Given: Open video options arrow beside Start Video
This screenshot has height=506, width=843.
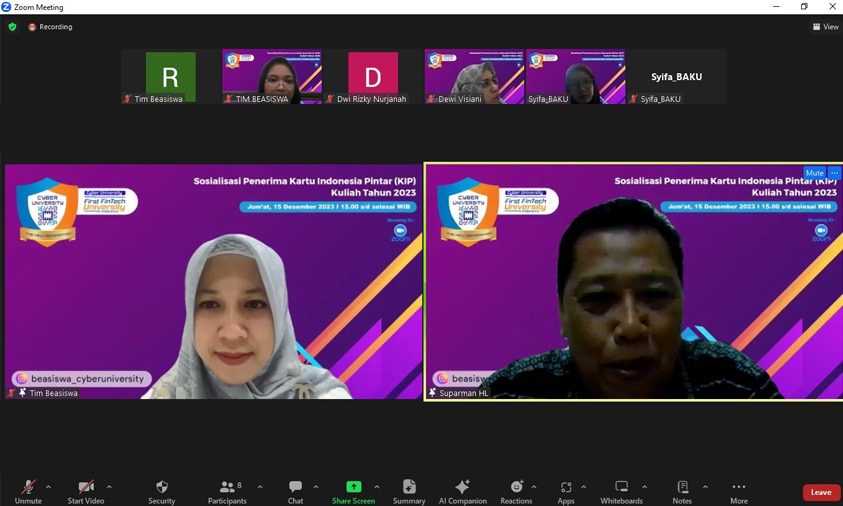Looking at the screenshot, I should click(109, 487).
